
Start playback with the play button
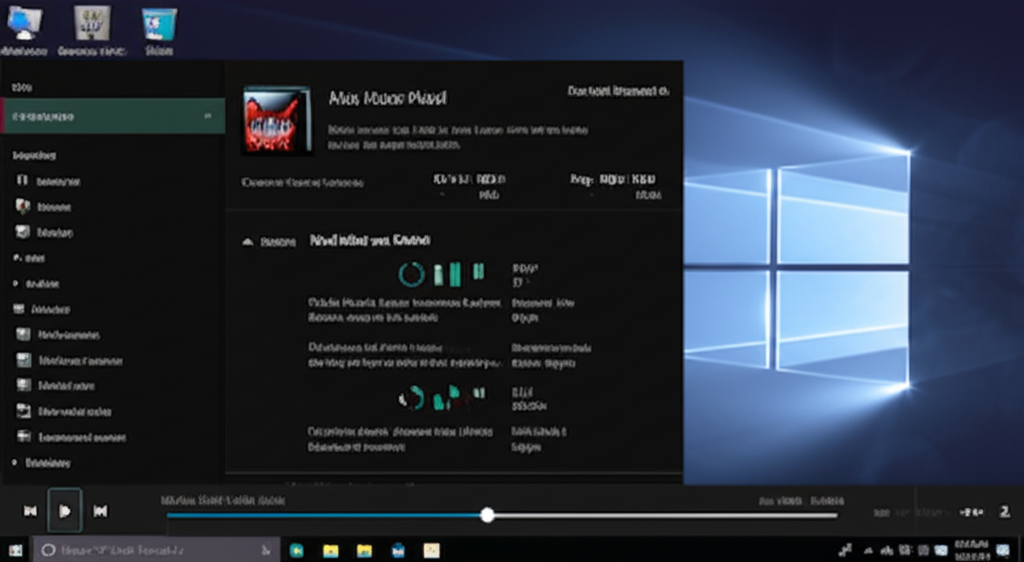click(65, 510)
